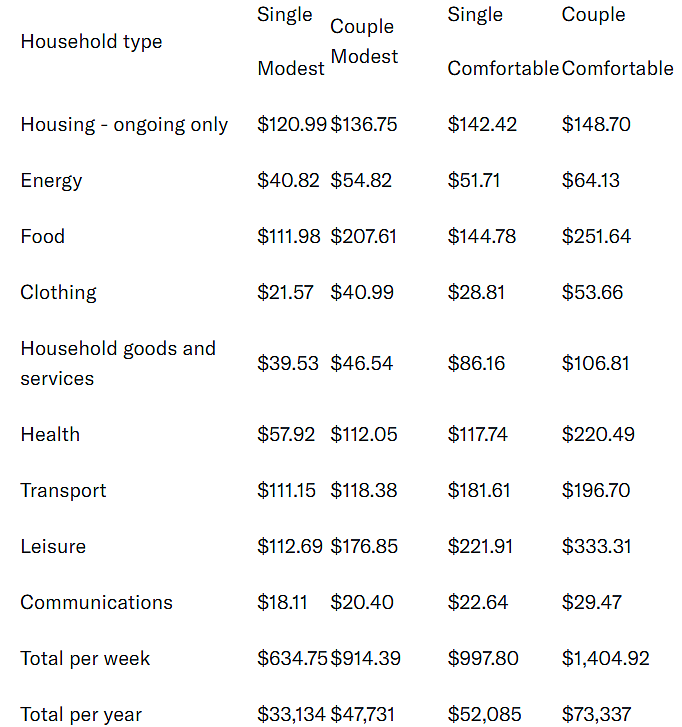Select the Energy value $40.82
This screenshot has height=727, width=682.
(288, 180)
